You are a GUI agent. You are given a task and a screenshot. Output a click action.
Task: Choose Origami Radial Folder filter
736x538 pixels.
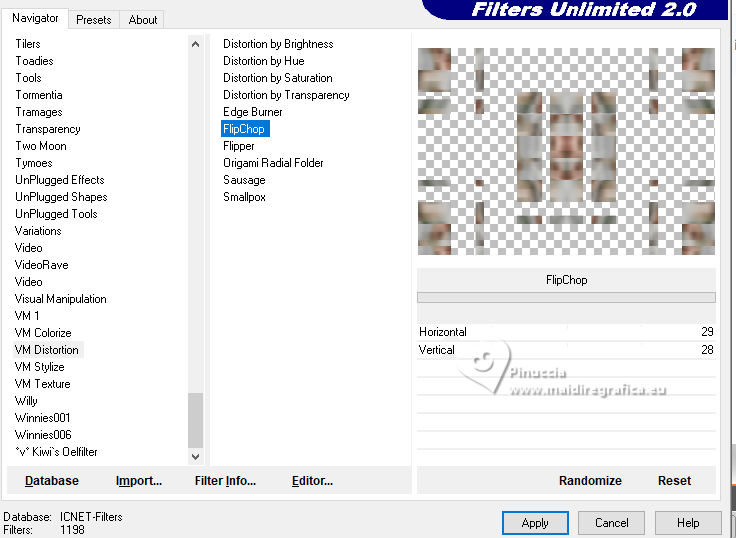[x=273, y=163]
